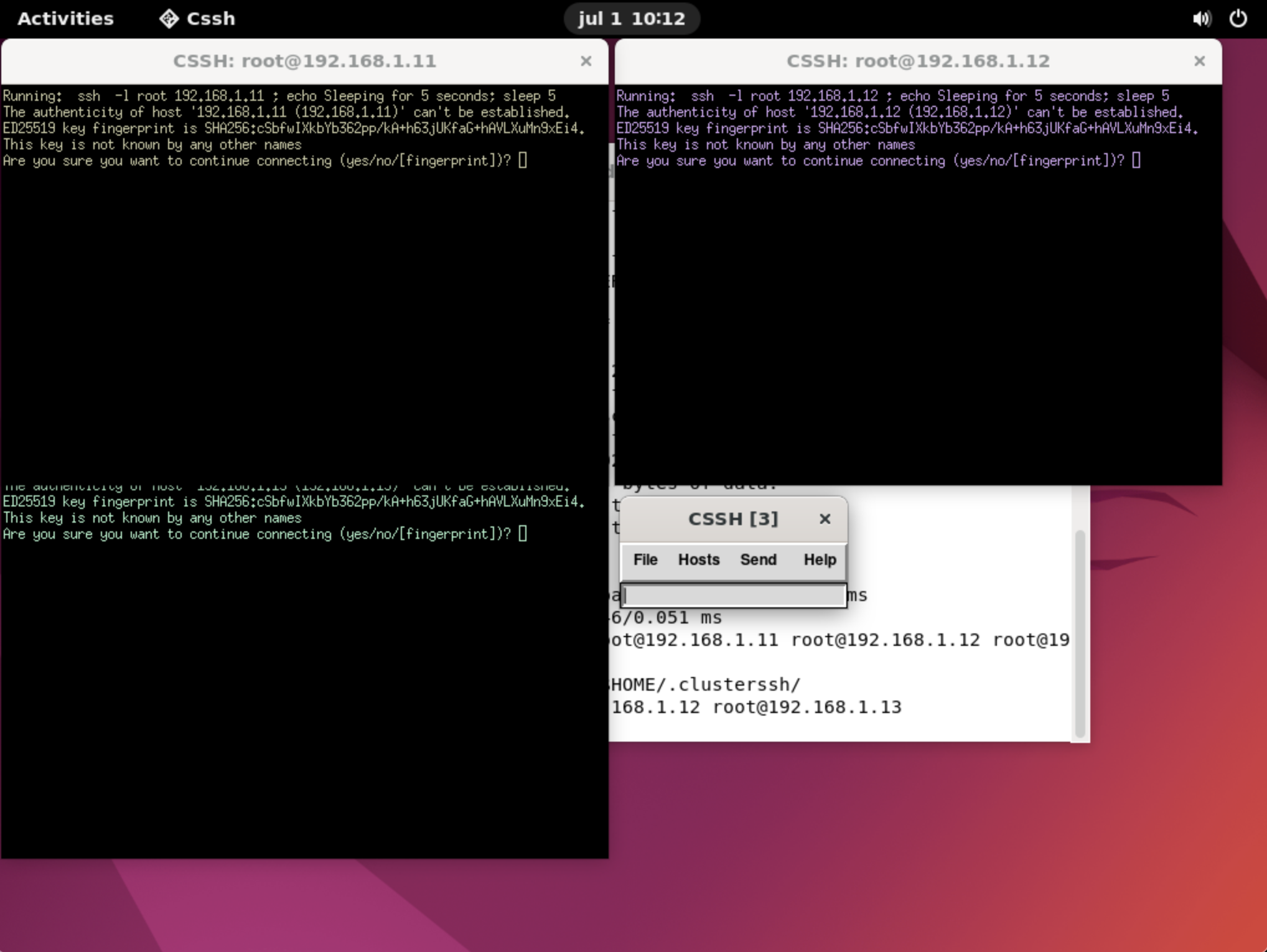The height and width of the screenshot is (952, 1267).
Task: Click the yes/no prompt line in 192.168.1.11 terminal
Action: click(x=264, y=161)
